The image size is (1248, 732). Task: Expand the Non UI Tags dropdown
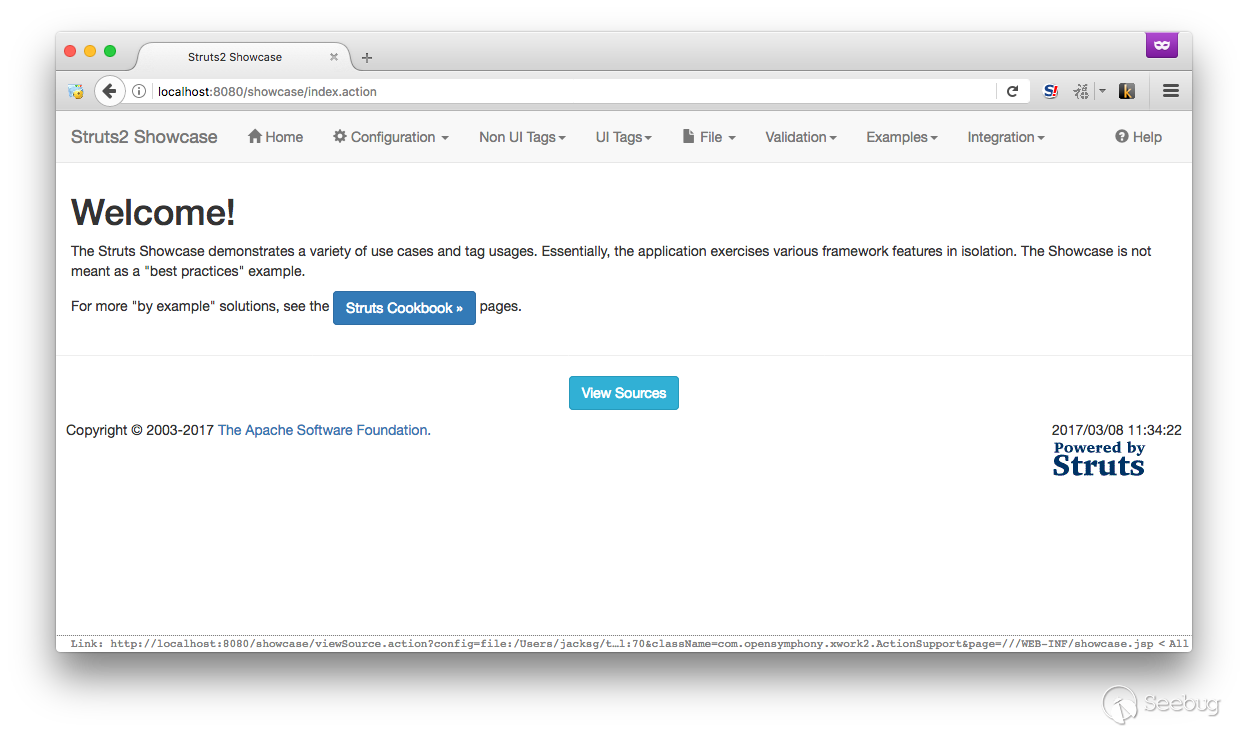coord(522,137)
